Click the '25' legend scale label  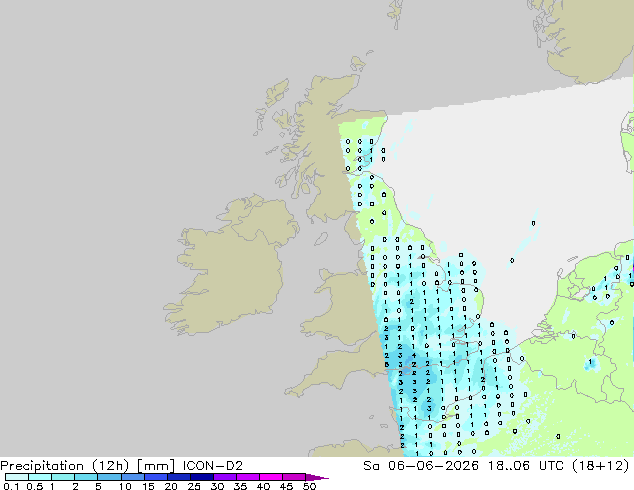(194, 486)
